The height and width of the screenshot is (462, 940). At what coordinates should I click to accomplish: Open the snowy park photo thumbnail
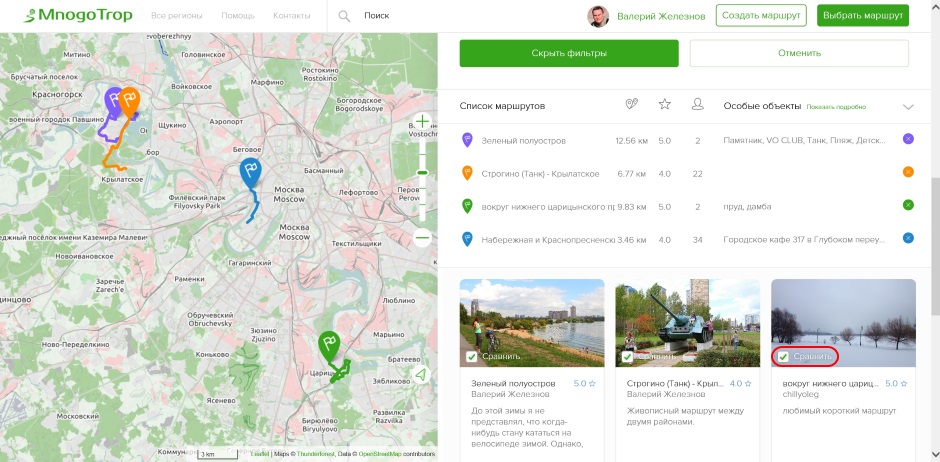843,323
